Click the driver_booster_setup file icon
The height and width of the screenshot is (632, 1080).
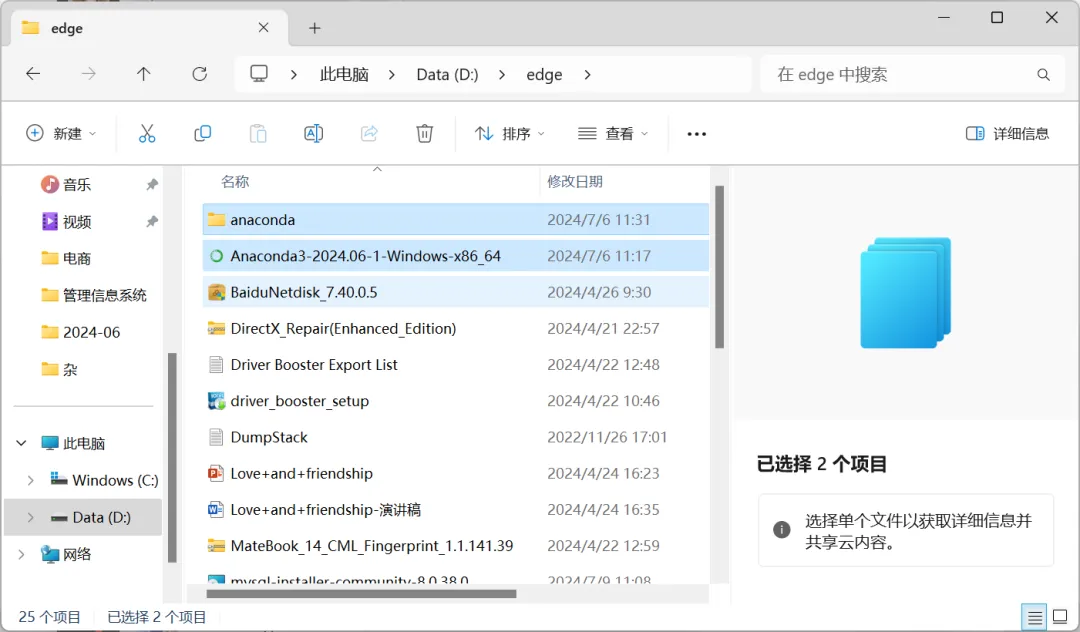click(216, 401)
